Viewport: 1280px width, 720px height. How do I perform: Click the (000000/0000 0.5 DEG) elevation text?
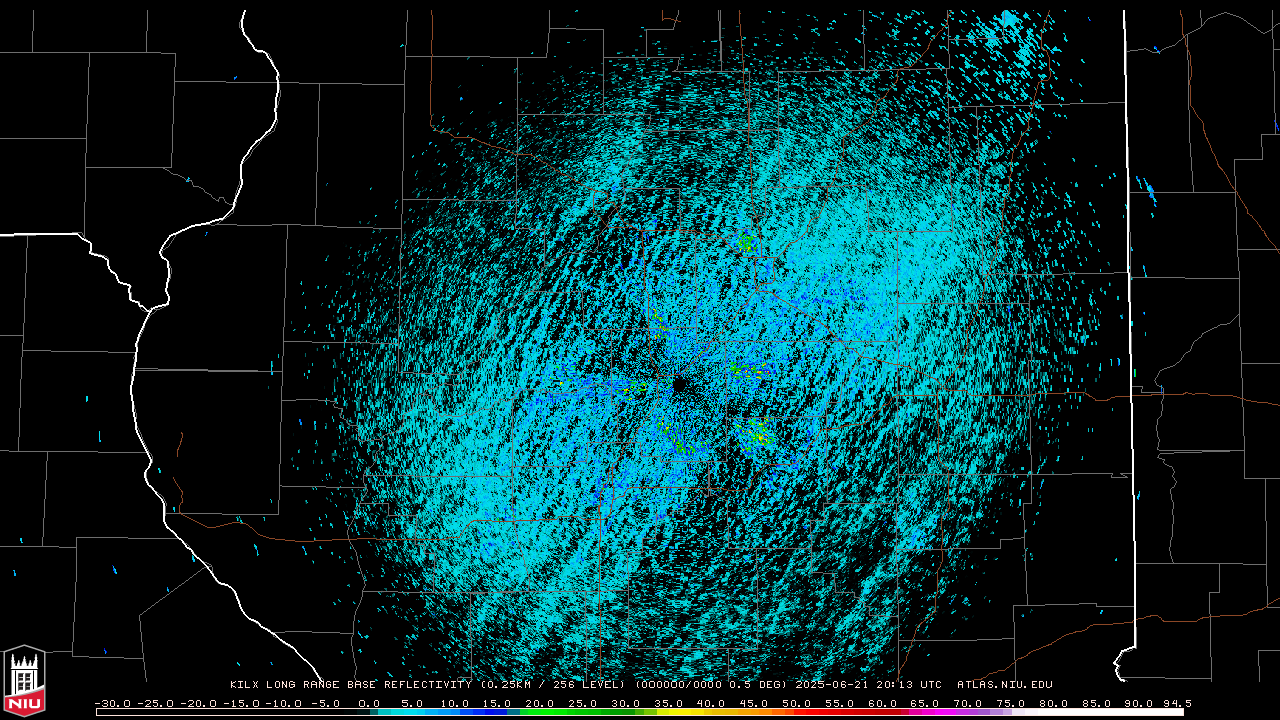(711, 685)
